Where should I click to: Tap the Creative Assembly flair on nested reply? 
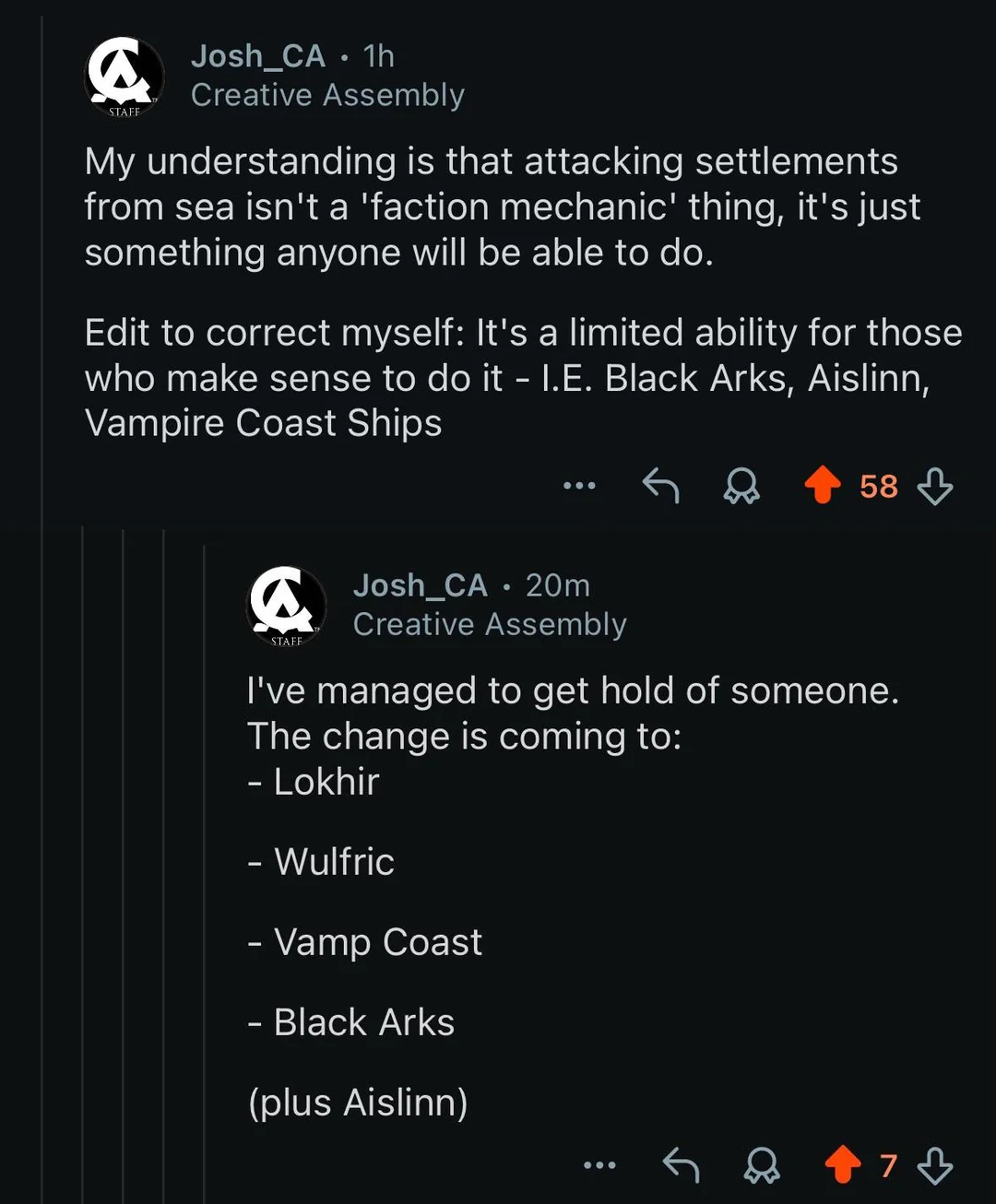[490, 624]
